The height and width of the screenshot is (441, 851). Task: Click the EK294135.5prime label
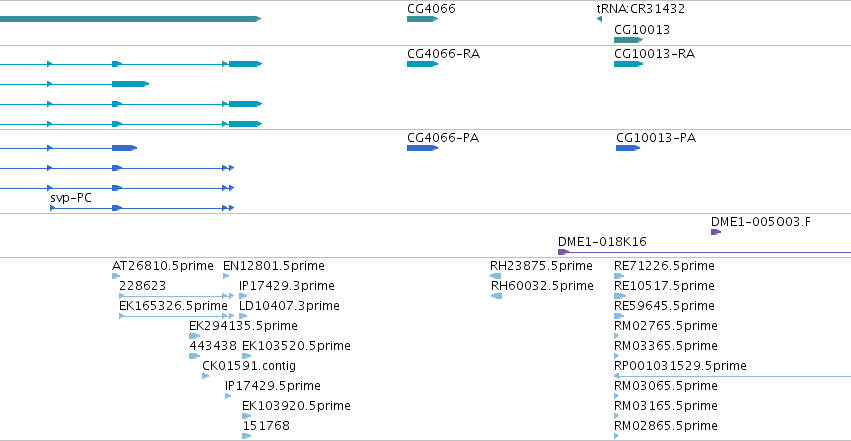(x=243, y=326)
